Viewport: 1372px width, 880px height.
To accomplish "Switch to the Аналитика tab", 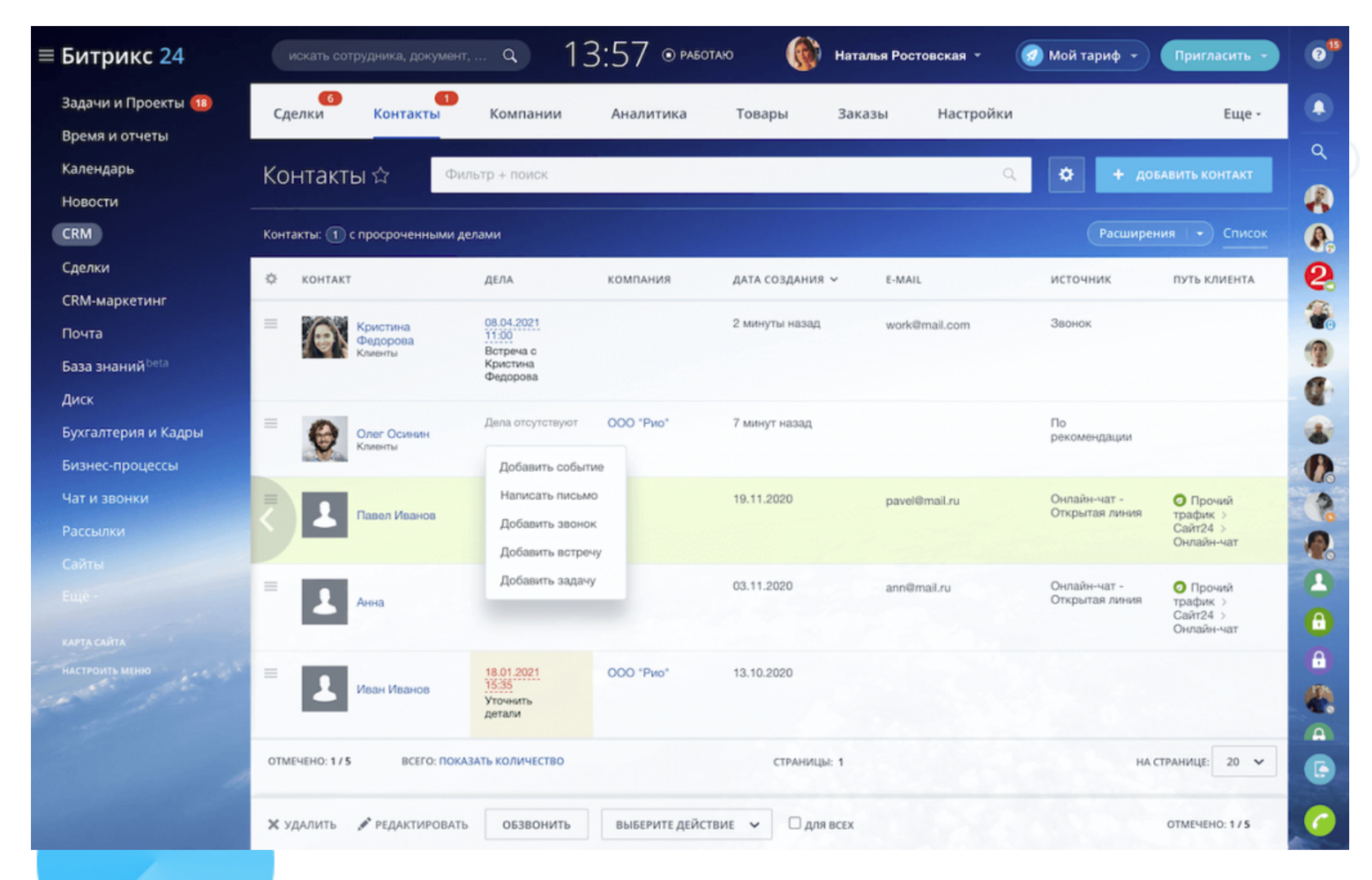I will tap(648, 113).
